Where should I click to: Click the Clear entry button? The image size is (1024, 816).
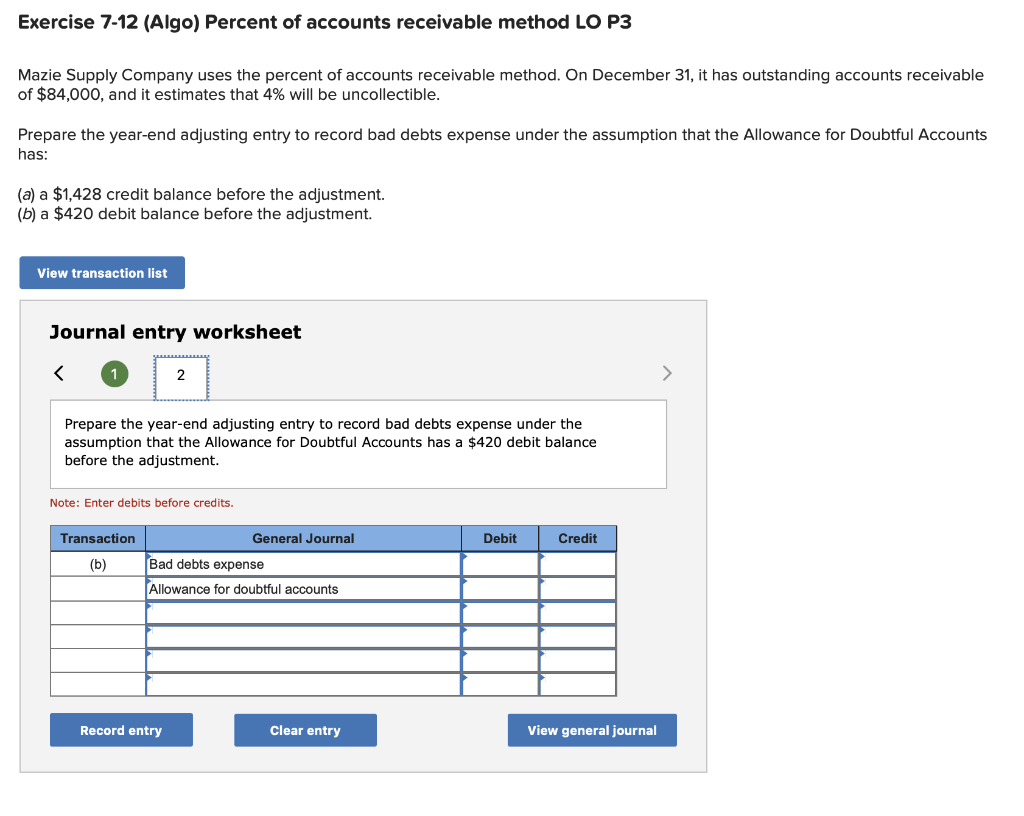(305, 730)
